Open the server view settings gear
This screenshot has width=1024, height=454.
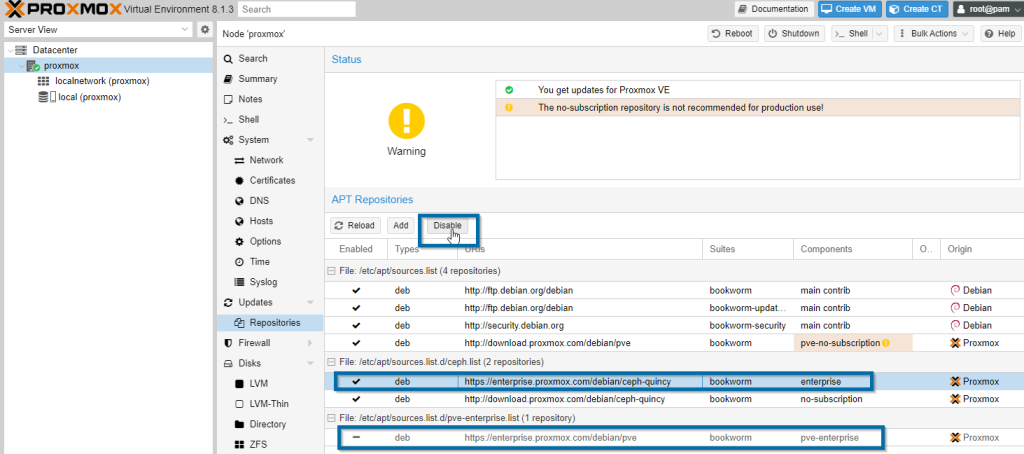point(205,29)
